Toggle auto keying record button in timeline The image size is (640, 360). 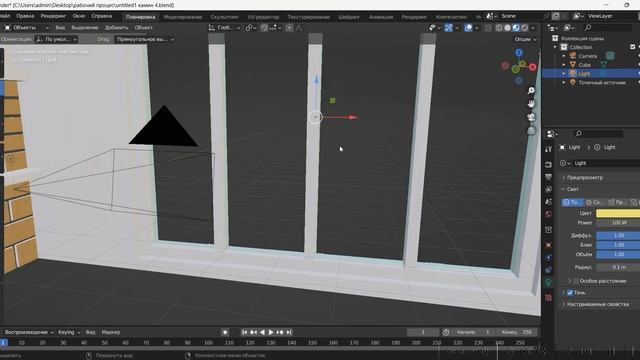(x=225, y=332)
